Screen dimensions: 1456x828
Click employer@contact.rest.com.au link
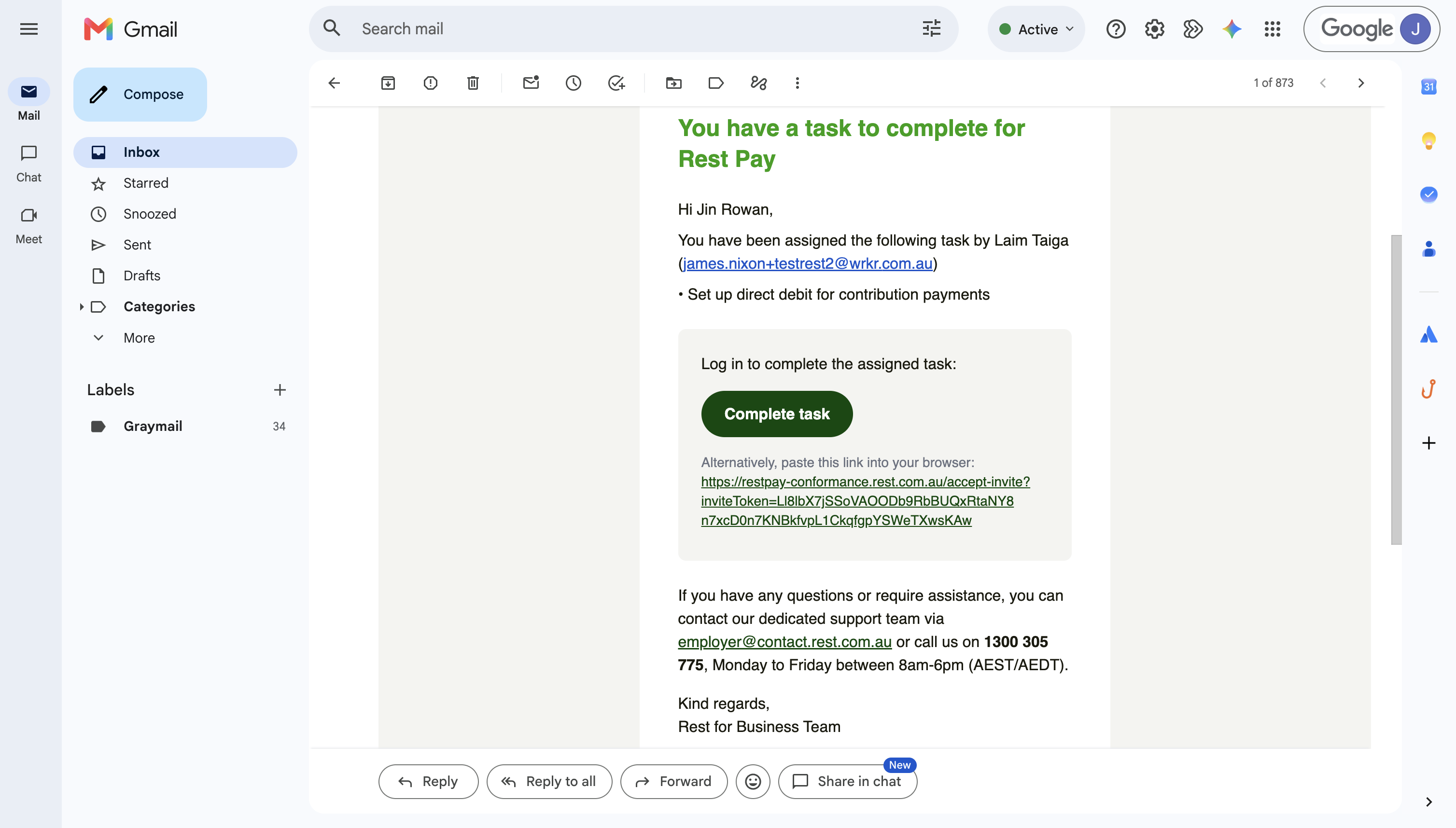point(784,641)
